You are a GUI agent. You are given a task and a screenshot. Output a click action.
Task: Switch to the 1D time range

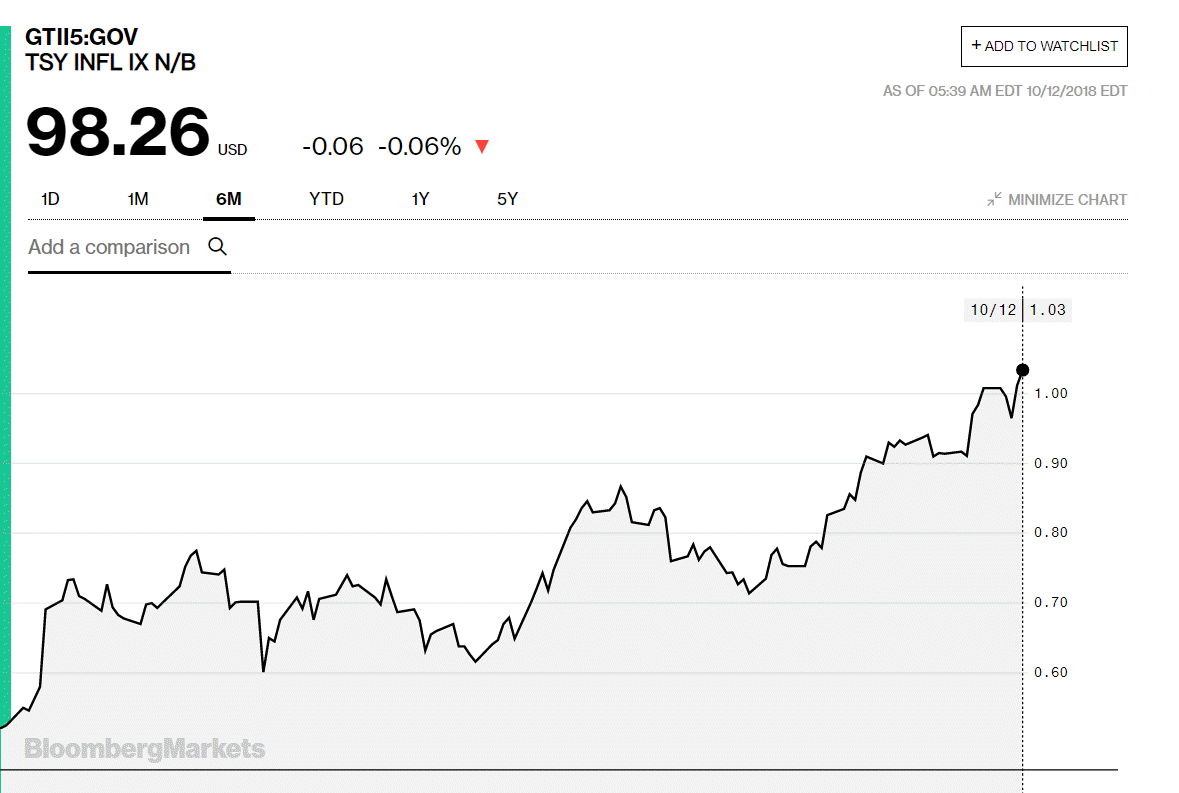pos(50,199)
